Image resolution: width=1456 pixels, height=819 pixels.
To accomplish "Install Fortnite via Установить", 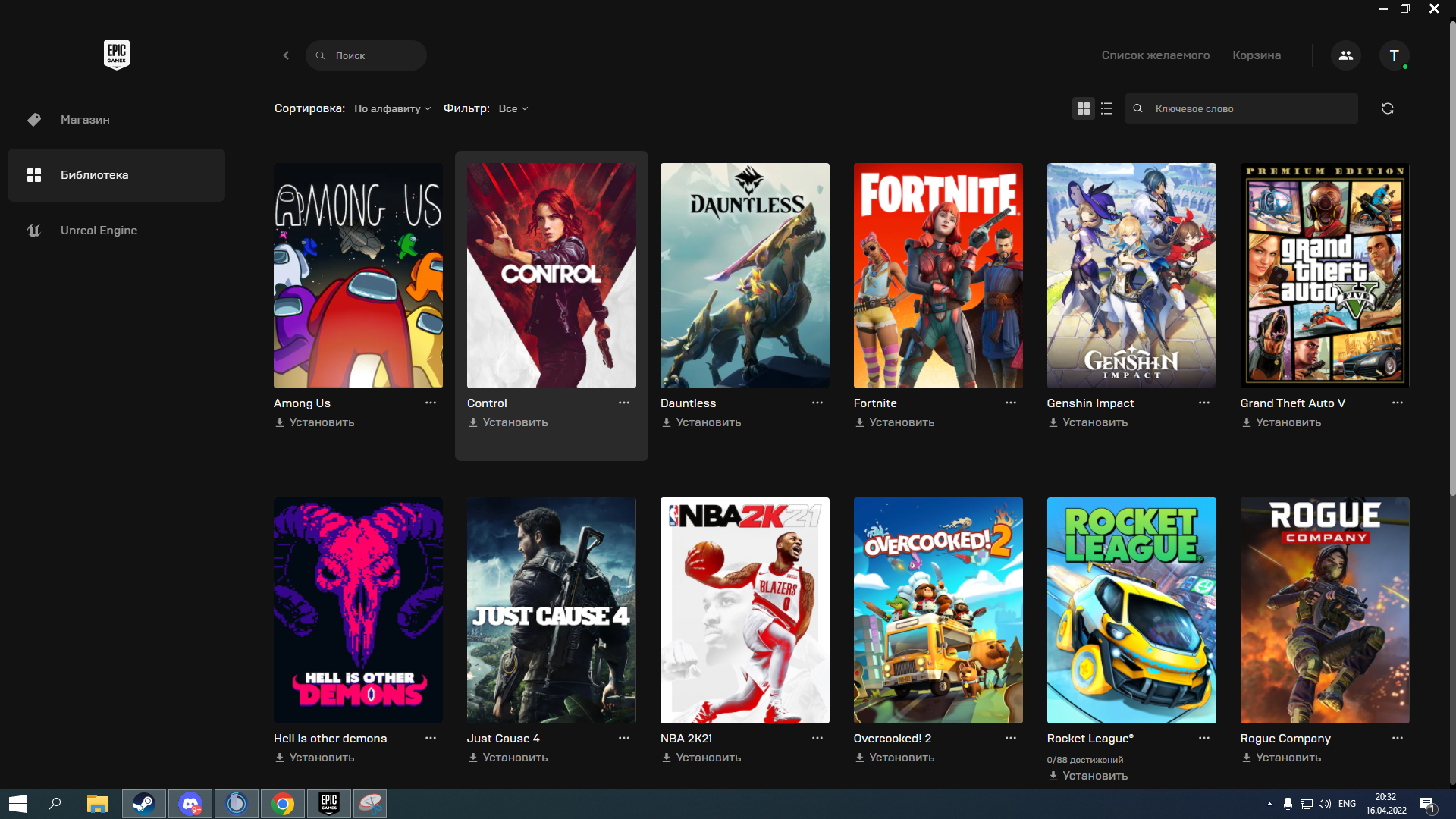I will click(895, 422).
